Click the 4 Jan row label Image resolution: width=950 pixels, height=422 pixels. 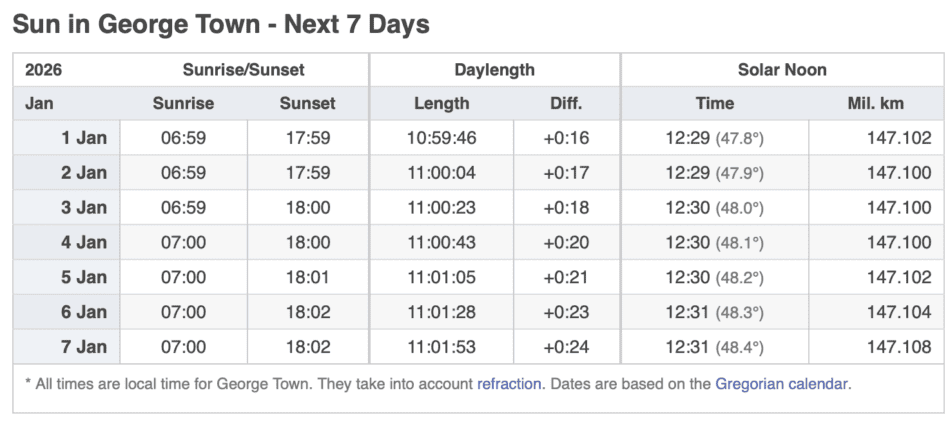tap(83, 242)
